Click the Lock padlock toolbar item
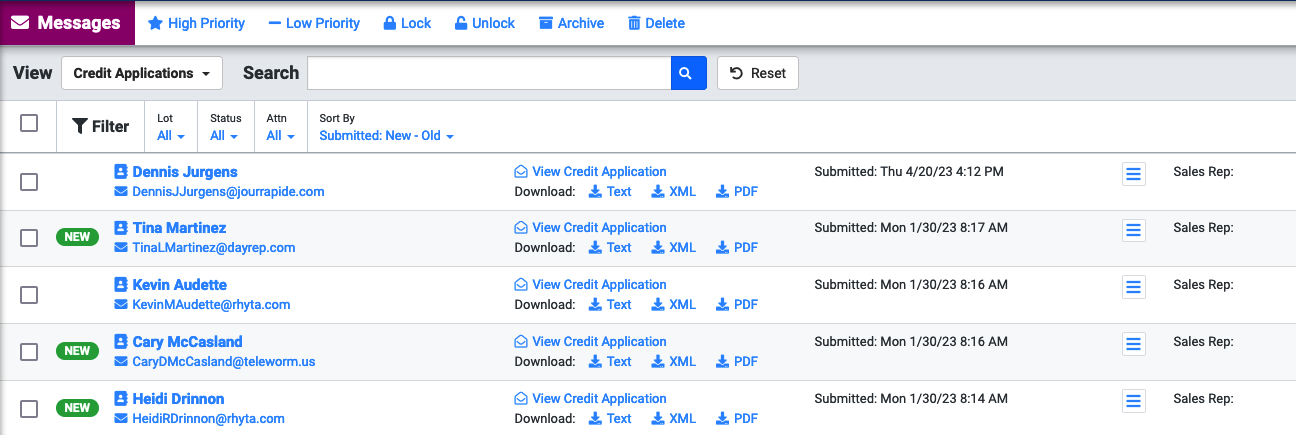This screenshot has width=1296, height=435. (407, 23)
